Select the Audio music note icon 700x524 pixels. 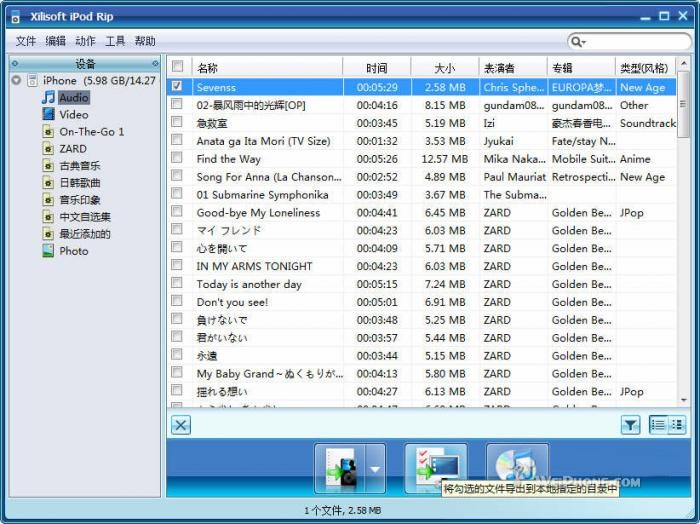48,97
